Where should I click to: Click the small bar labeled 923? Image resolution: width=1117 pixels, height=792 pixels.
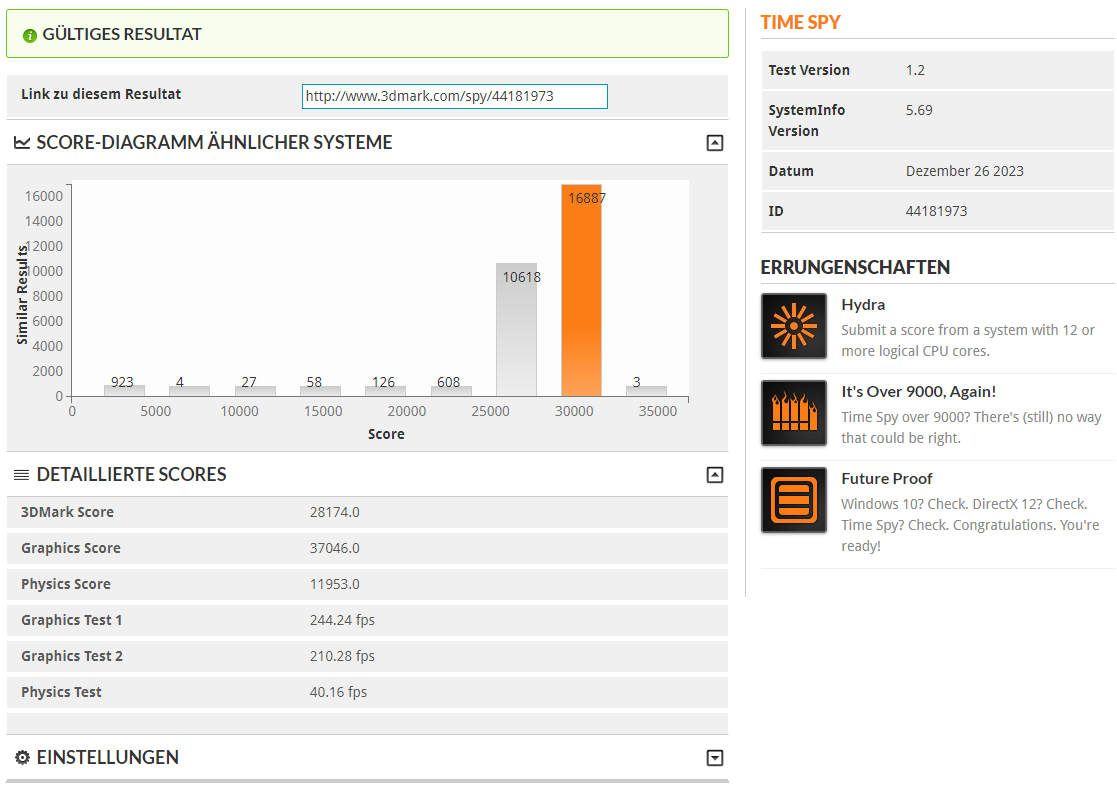point(125,390)
